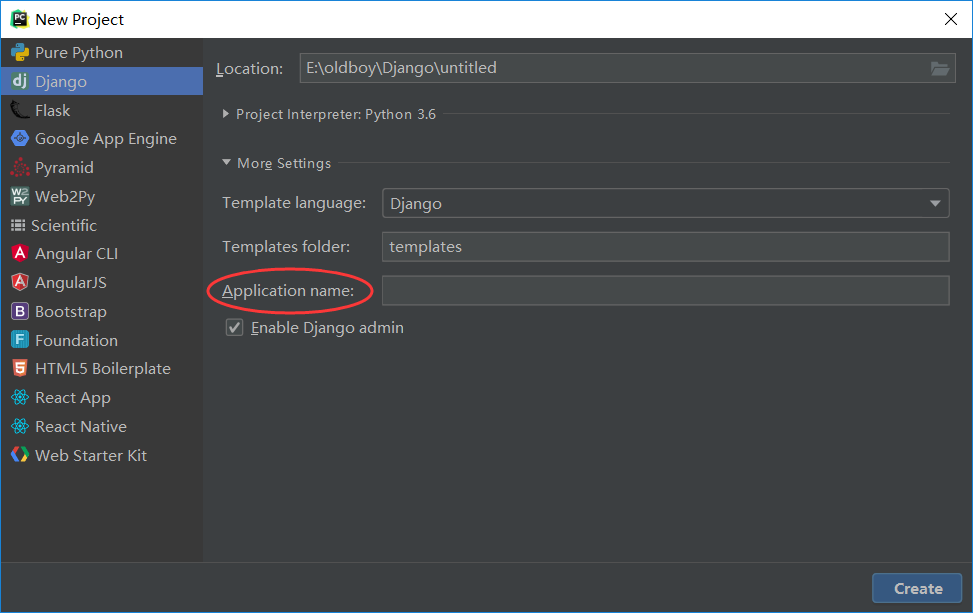Screen dimensions: 973x613
Task: Close the New Project dialog
Action: (950, 19)
